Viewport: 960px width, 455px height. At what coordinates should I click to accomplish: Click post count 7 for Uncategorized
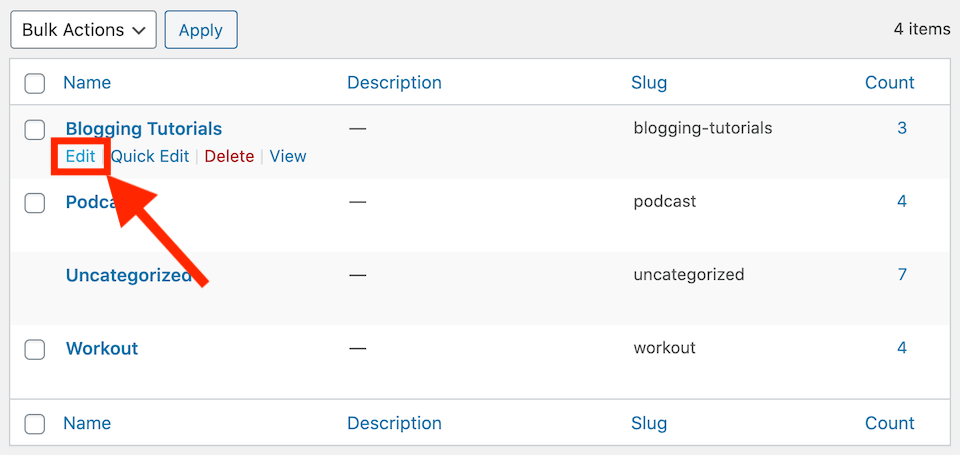point(902,274)
